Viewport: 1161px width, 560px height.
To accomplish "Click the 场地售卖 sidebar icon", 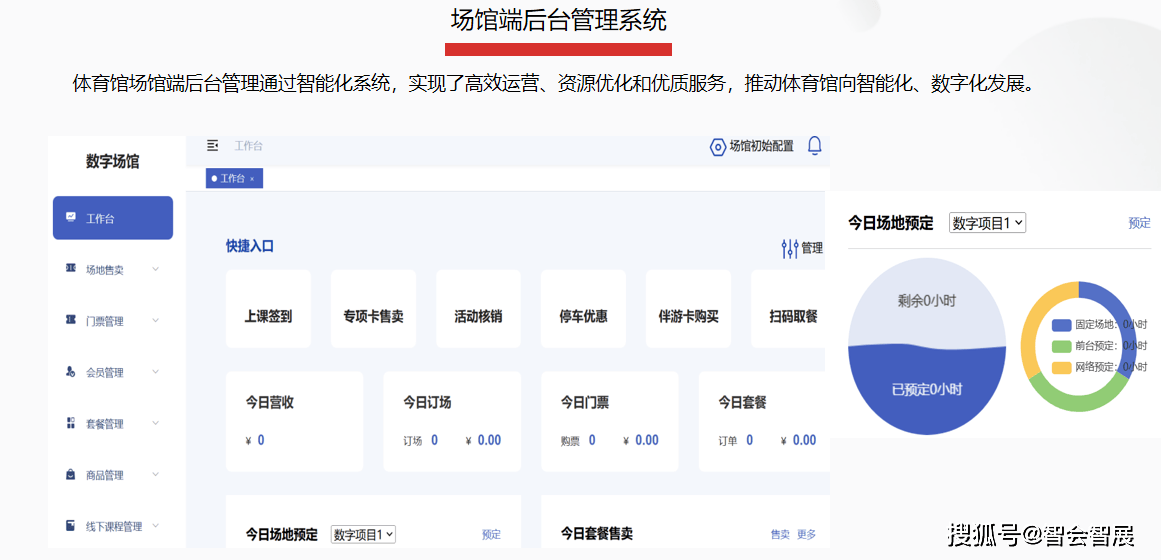I will click(x=70, y=269).
